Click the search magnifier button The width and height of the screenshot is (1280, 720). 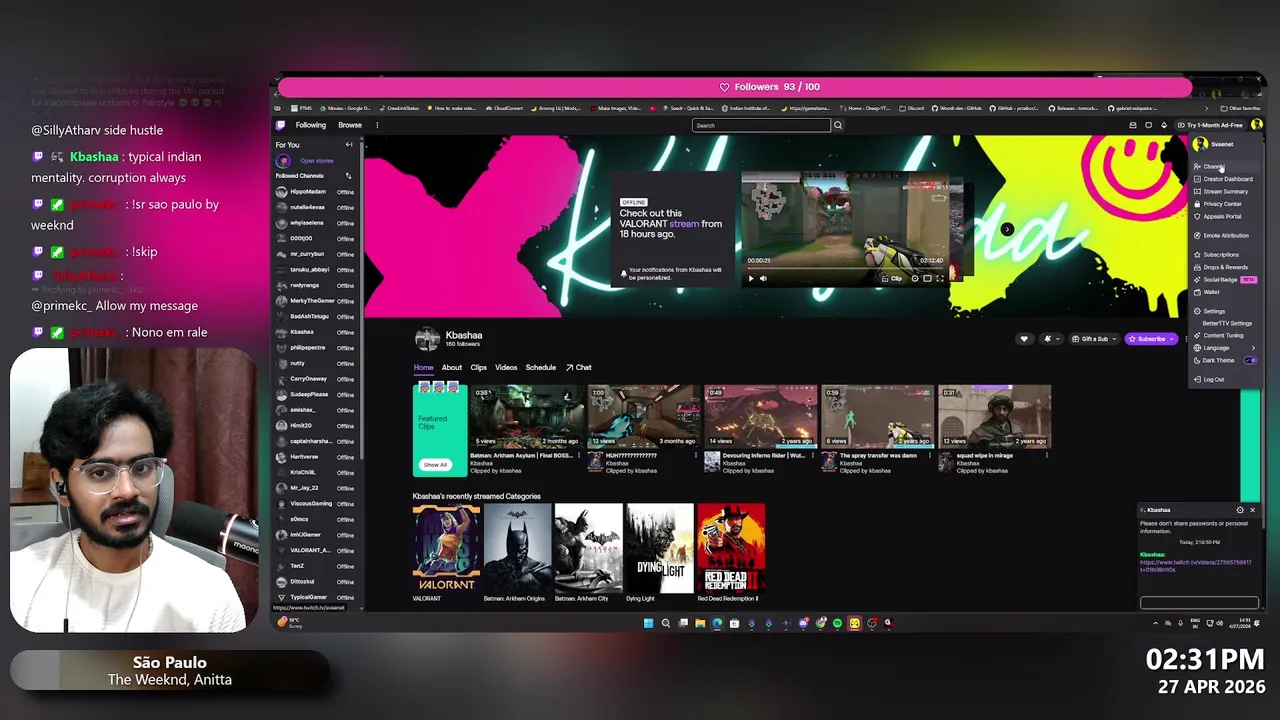tap(838, 125)
